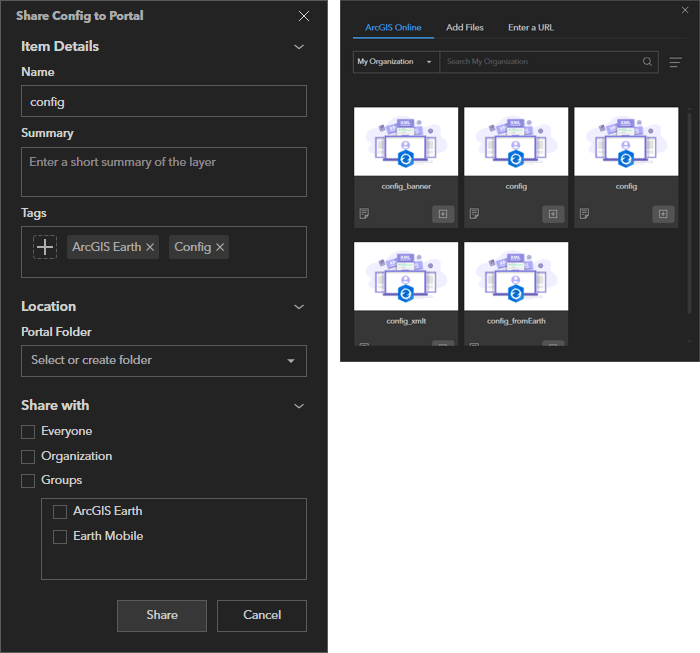Add a new tag with the plus icon
The height and width of the screenshot is (653, 700).
[45, 247]
